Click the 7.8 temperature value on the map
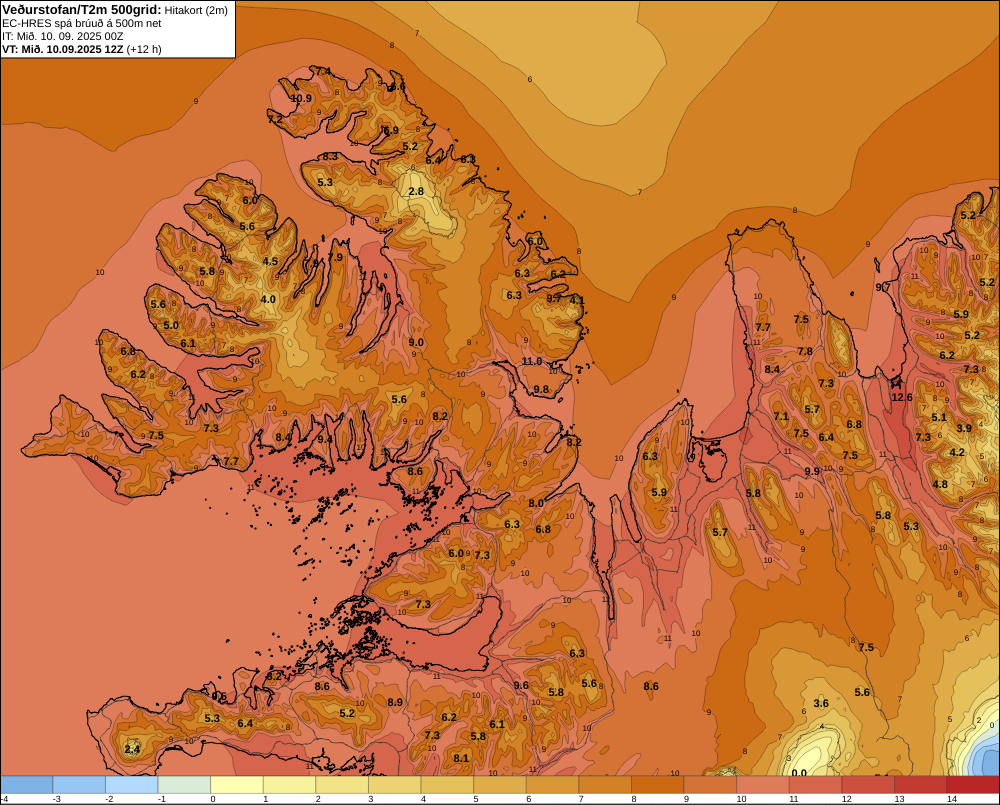This screenshot has width=1000, height=805. pyautogui.click(x=805, y=351)
